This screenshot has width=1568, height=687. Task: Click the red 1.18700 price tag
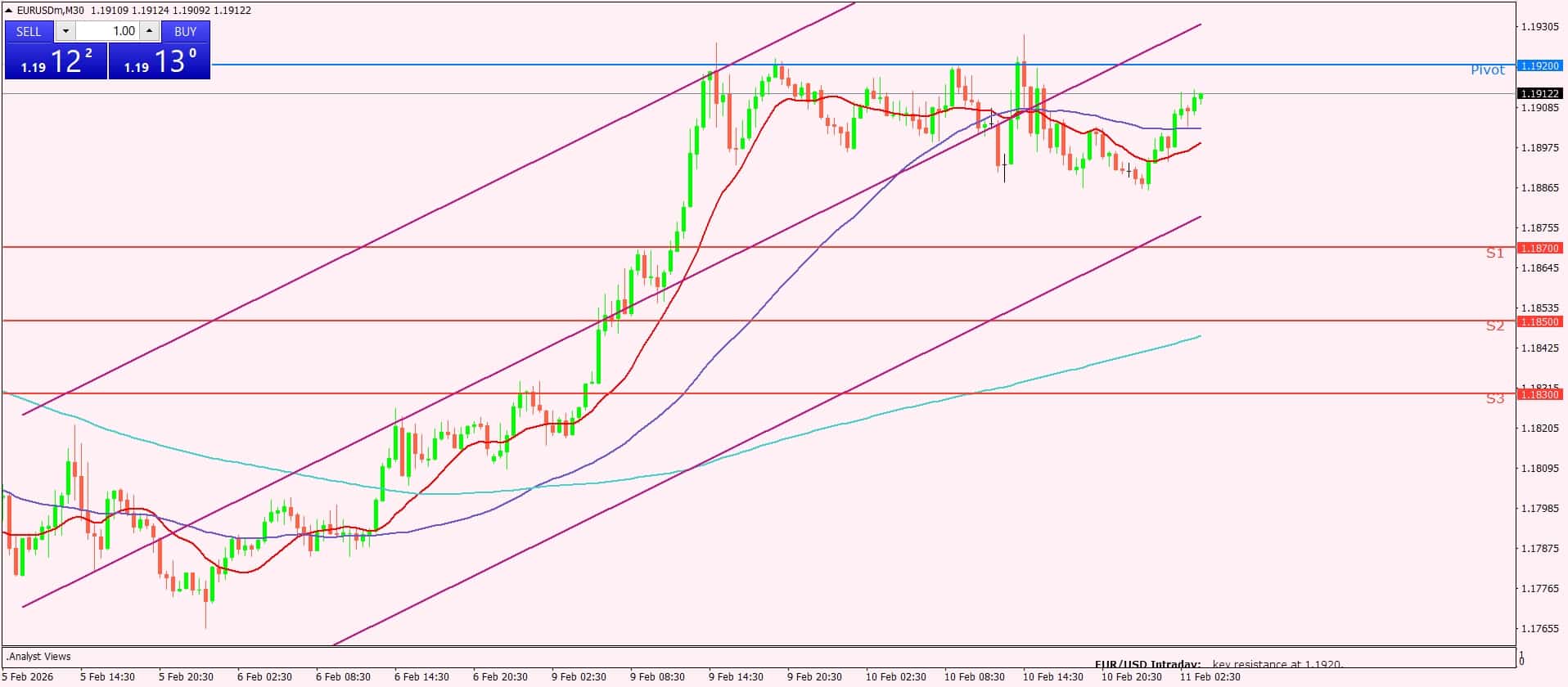pyautogui.click(x=1539, y=248)
